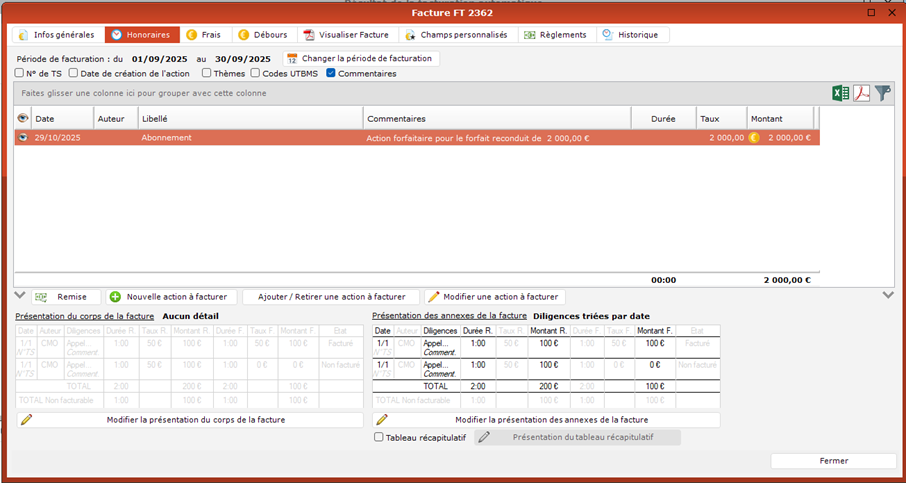Enable the N° de TS checkbox
906x483 pixels.
pyautogui.click(x=20, y=73)
